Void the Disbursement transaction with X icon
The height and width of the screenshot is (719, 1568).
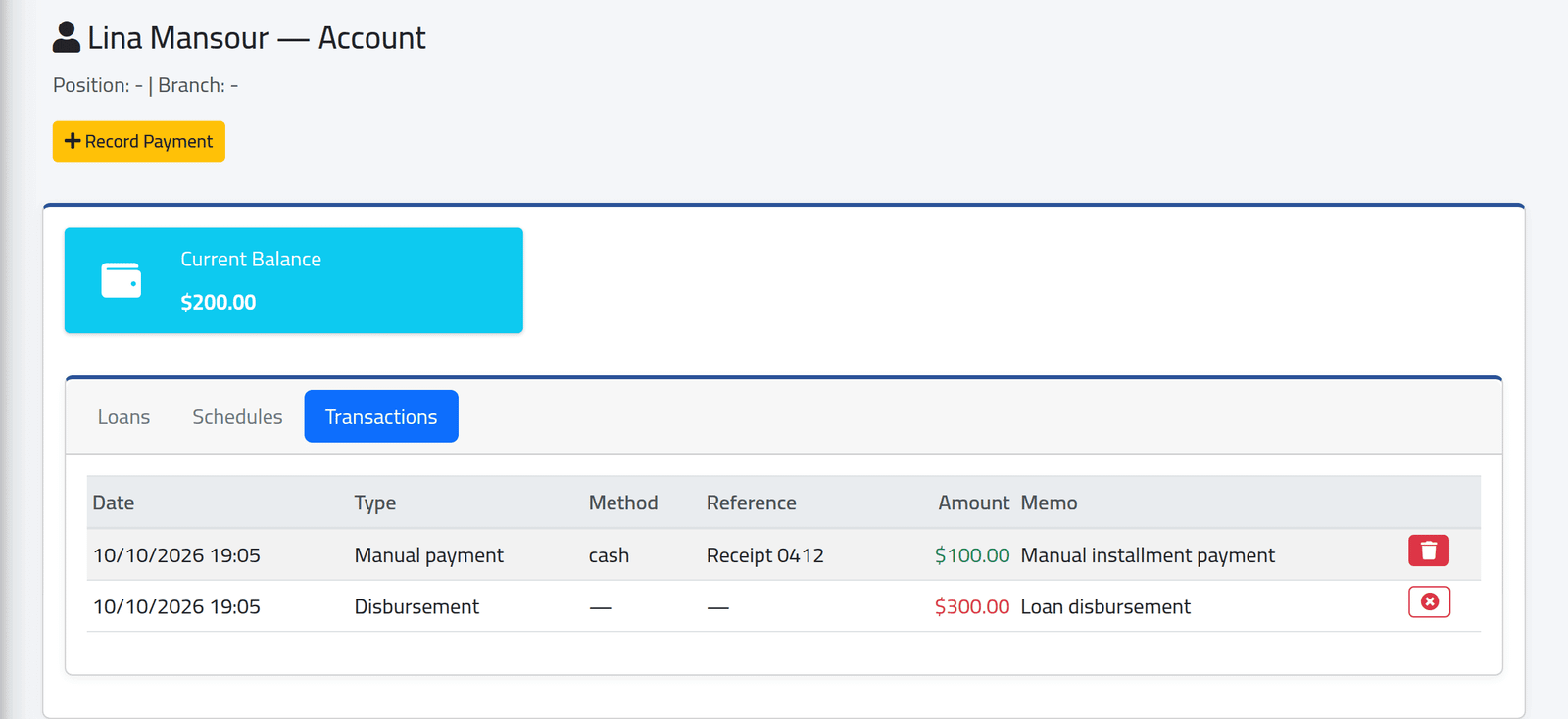[1429, 601]
